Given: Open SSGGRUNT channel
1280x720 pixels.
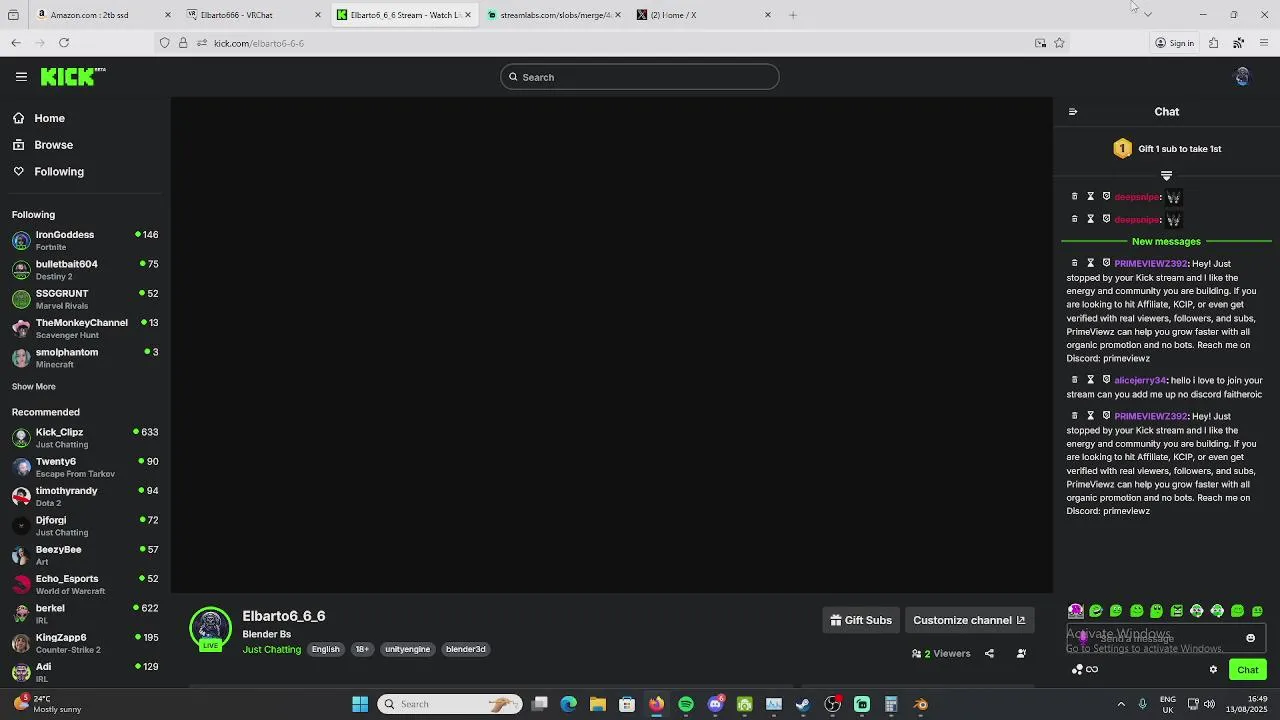Looking at the screenshot, I should (85, 299).
